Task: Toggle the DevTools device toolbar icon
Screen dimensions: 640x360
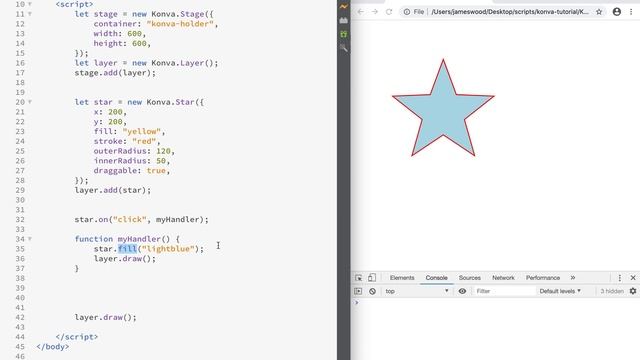Action: click(x=371, y=278)
